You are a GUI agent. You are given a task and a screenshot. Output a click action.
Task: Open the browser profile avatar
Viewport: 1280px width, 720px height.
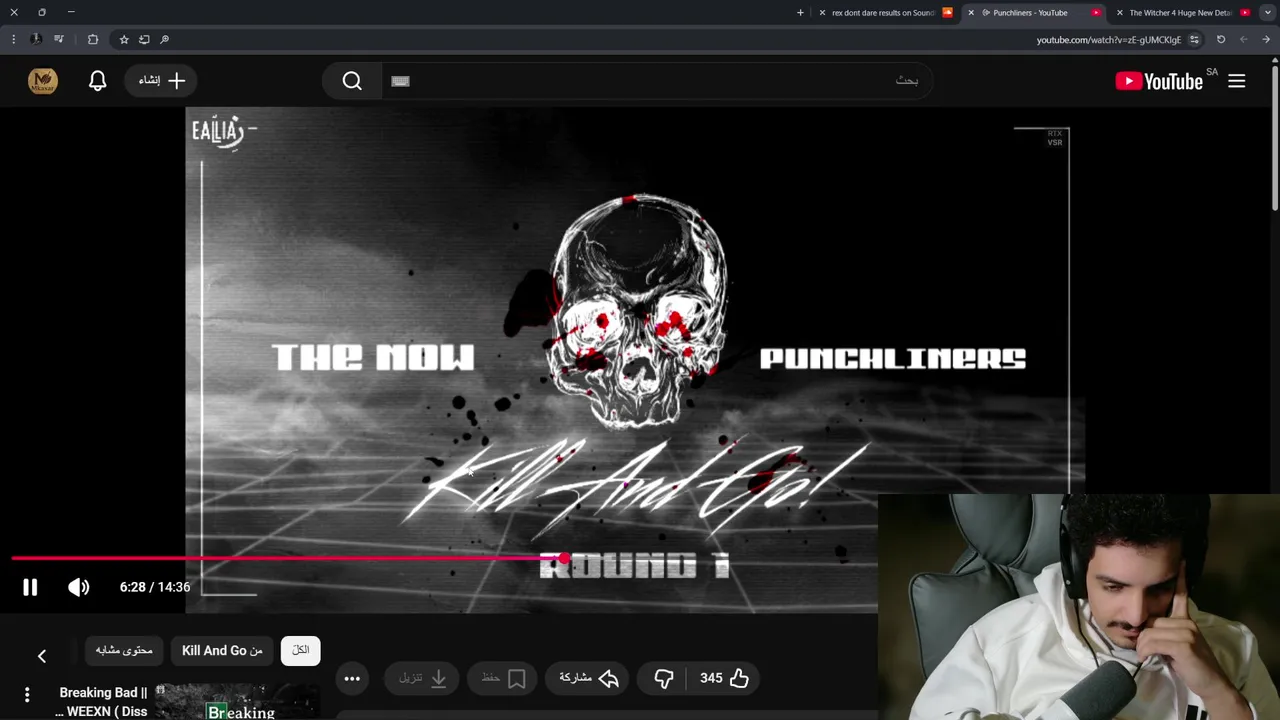(36, 39)
